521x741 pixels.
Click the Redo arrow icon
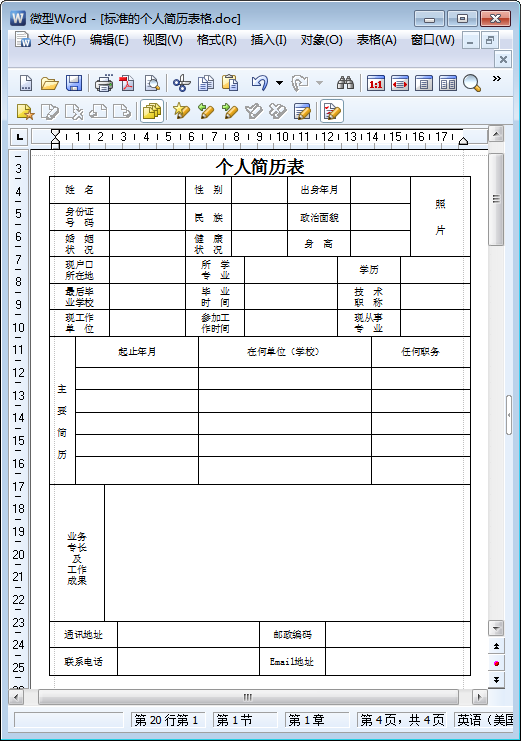300,83
